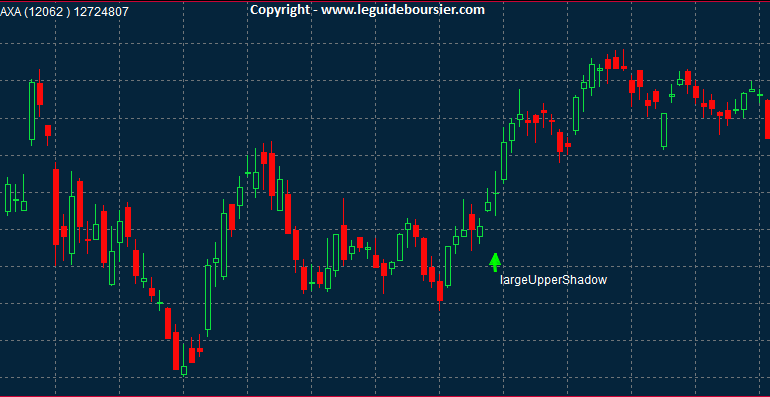Click the AXA (12062) ticker title
The width and height of the screenshot is (770, 397).
(x=35, y=12)
